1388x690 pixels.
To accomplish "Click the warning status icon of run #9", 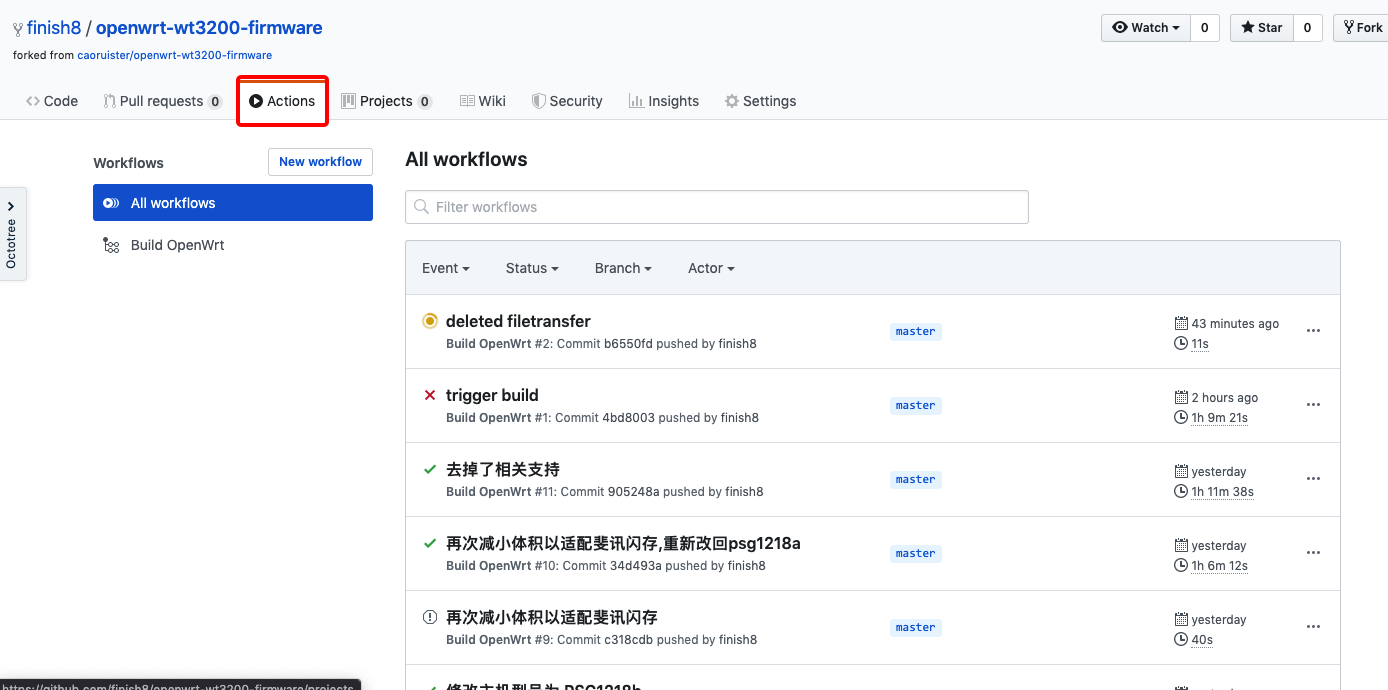I will 430,617.
